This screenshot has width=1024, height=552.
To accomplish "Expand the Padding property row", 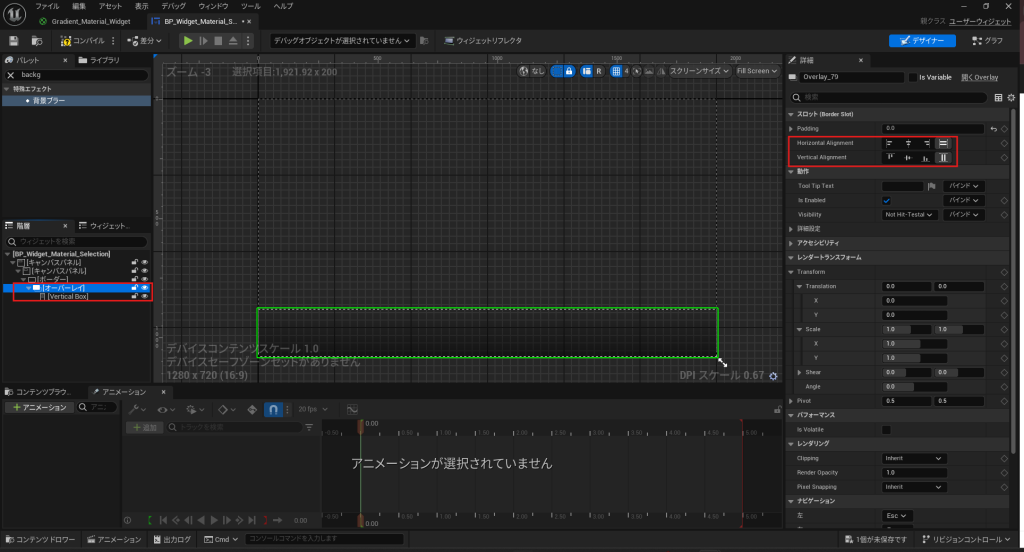I will [x=791, y=129].
